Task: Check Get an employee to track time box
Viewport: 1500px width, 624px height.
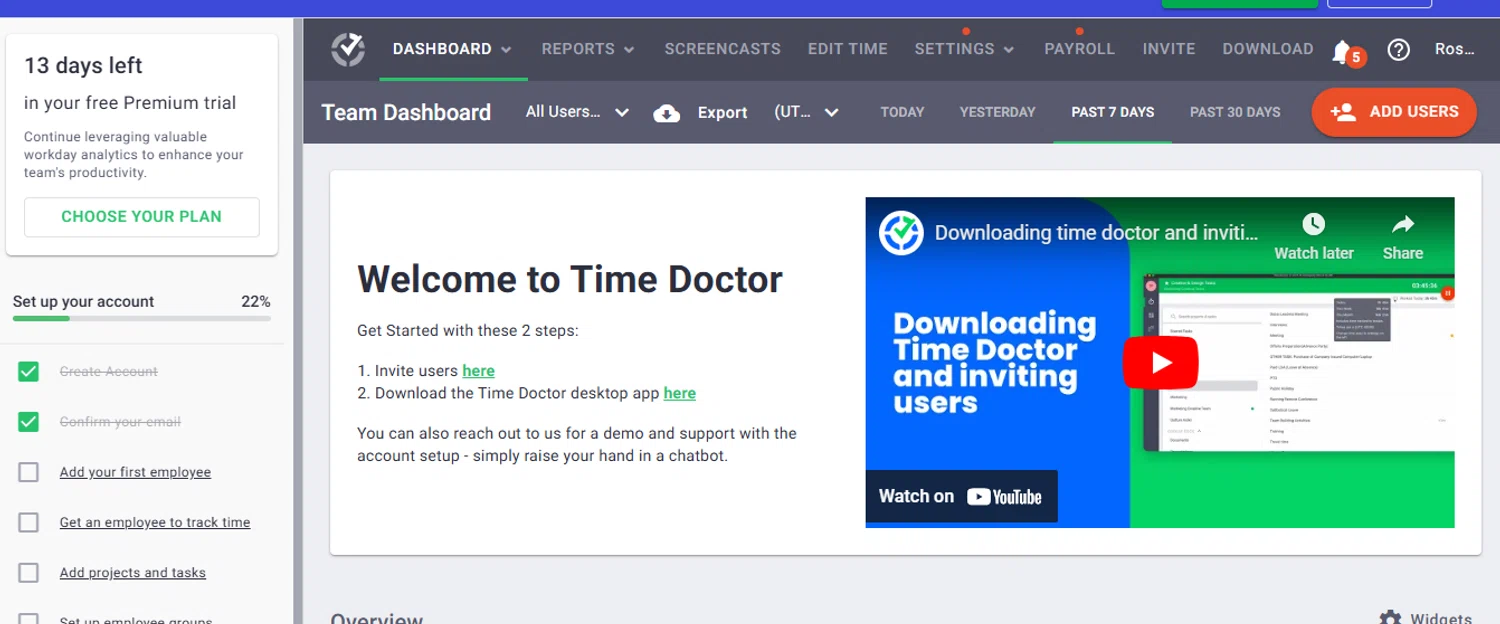Action: point(29,522)
